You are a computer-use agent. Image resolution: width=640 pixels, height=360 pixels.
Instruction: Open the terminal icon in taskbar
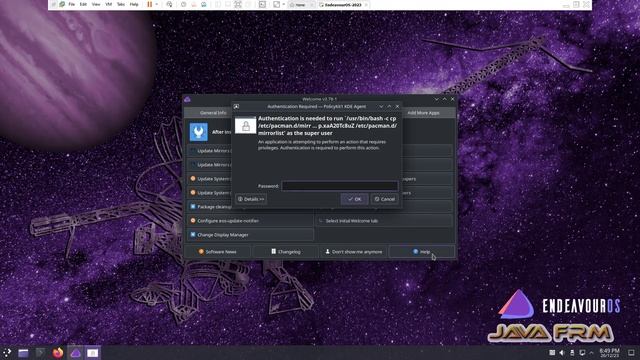click(x=40, y=353)
